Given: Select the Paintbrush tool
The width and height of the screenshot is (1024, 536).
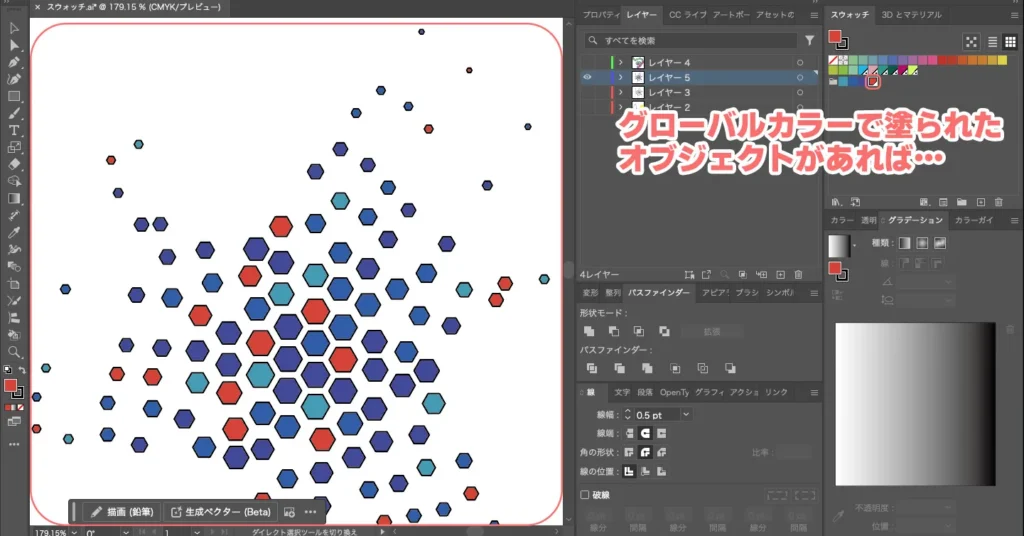Looking at the screenshot, I should coord(14,113).
